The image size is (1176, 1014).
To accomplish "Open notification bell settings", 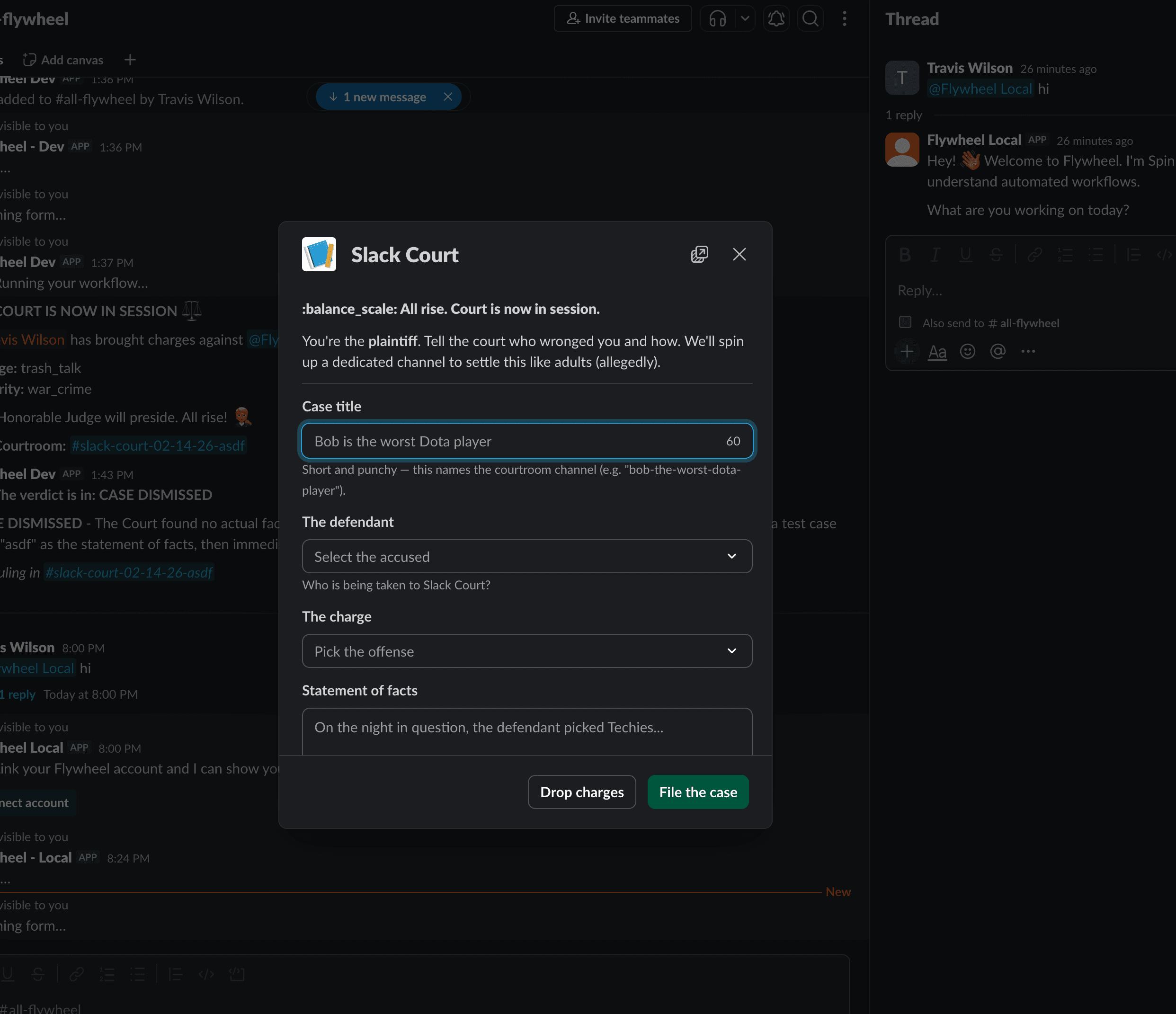I will 776,19.
